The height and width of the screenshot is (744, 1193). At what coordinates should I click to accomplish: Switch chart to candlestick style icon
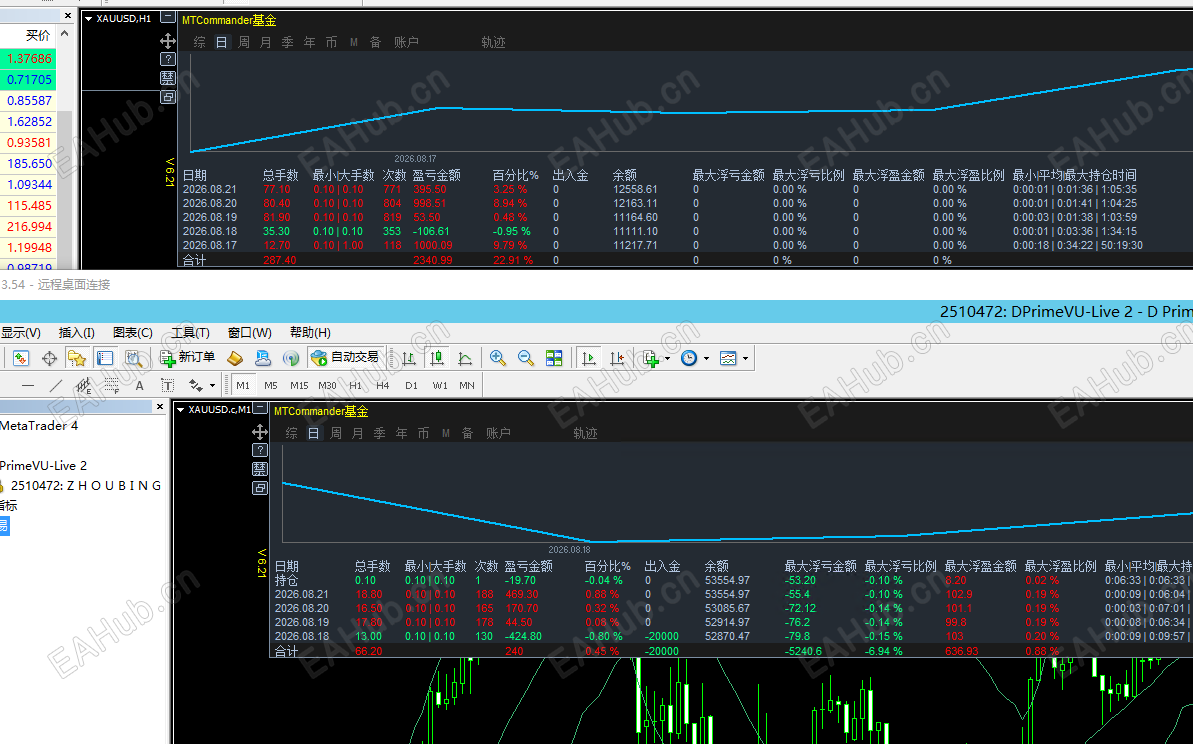437,358
